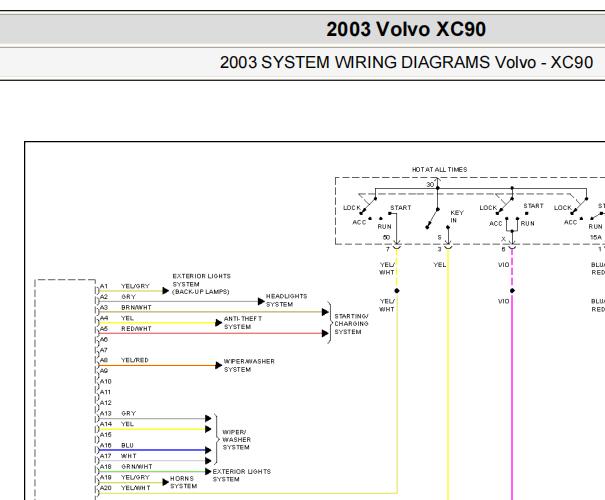Click "WIPER/WASHER SYSTEM" on the YEL/RED wire
The height and width of the screenshot is (500, 605).
(x=249, y=365)
